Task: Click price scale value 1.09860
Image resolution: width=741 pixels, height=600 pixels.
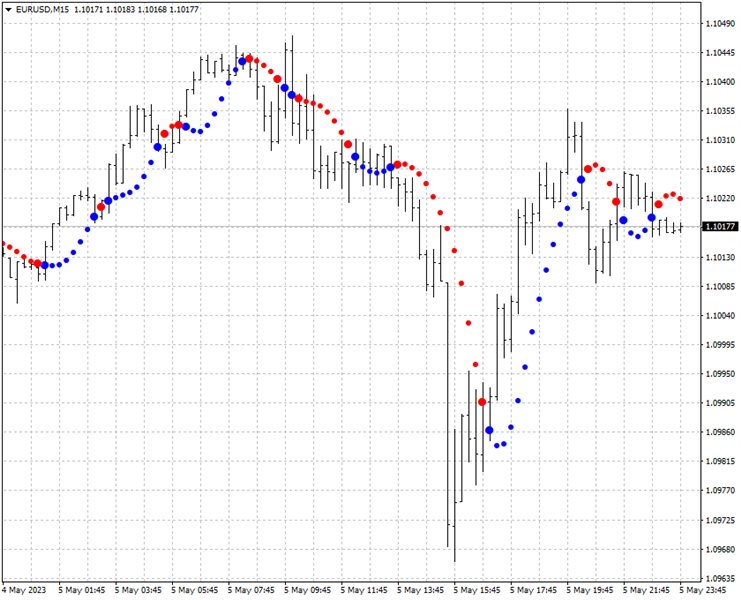Action: pos(720,432)
